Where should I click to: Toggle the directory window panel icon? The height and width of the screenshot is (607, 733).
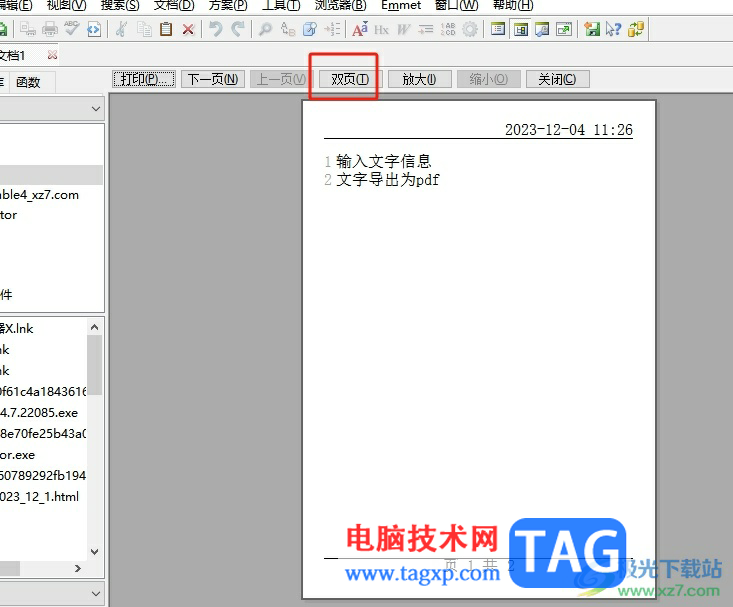[x=520, y=29]
